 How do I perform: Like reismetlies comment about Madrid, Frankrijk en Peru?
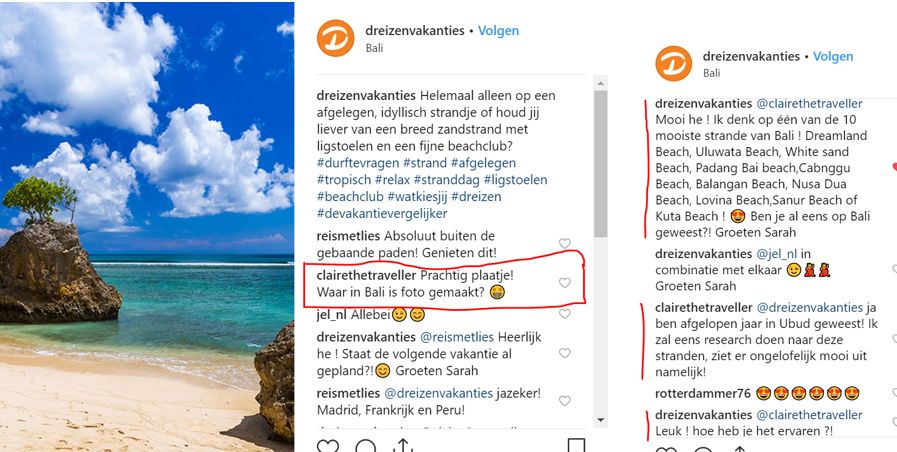coord(565,401)
